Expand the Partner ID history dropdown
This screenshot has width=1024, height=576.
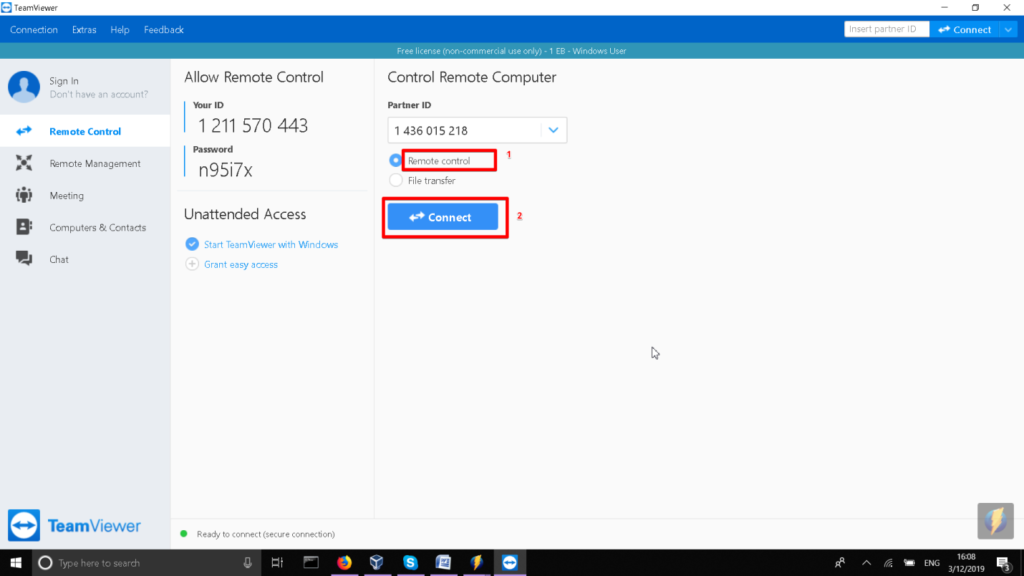coord(553,130)
